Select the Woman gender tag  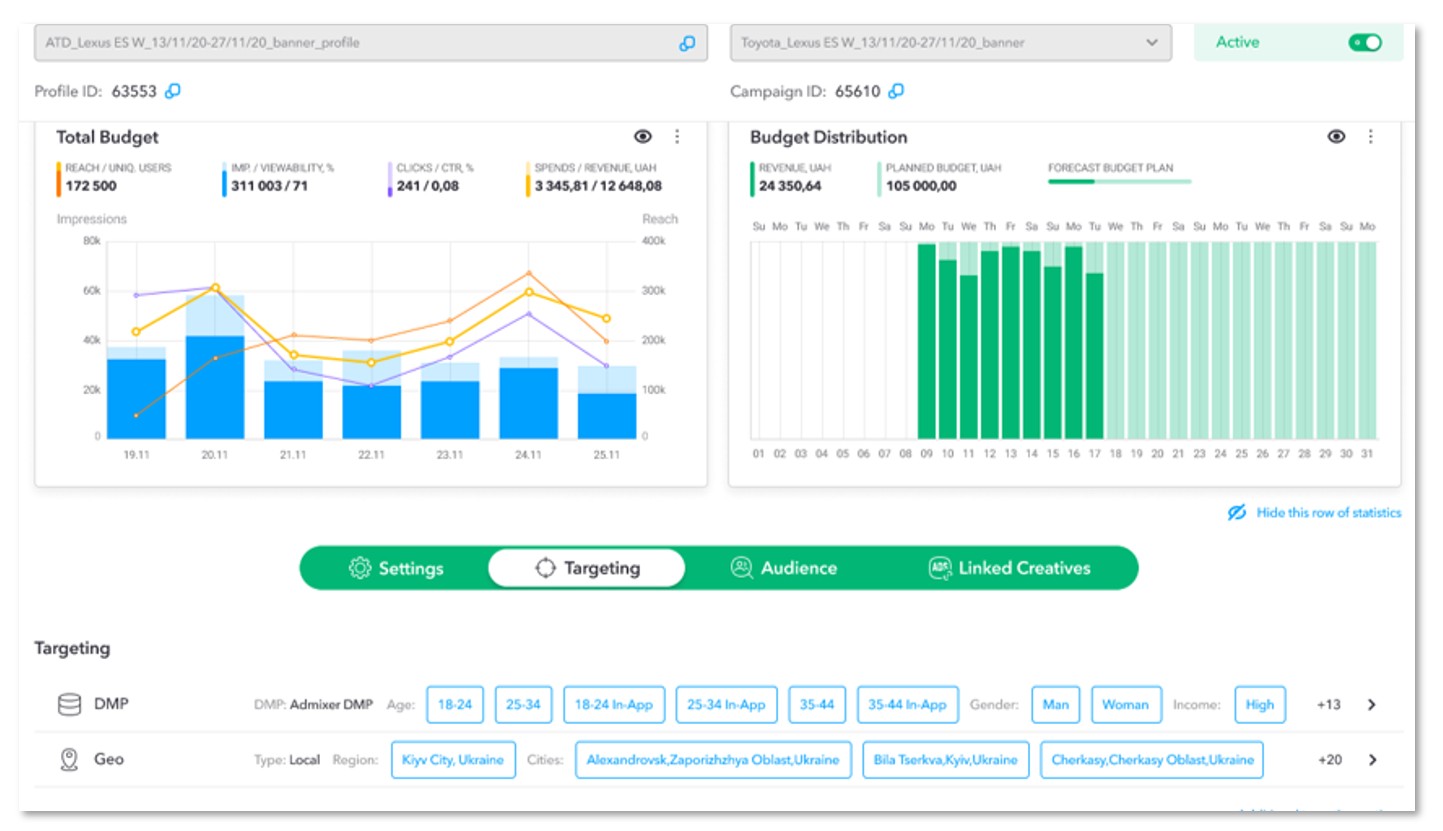coord(1126,705)
